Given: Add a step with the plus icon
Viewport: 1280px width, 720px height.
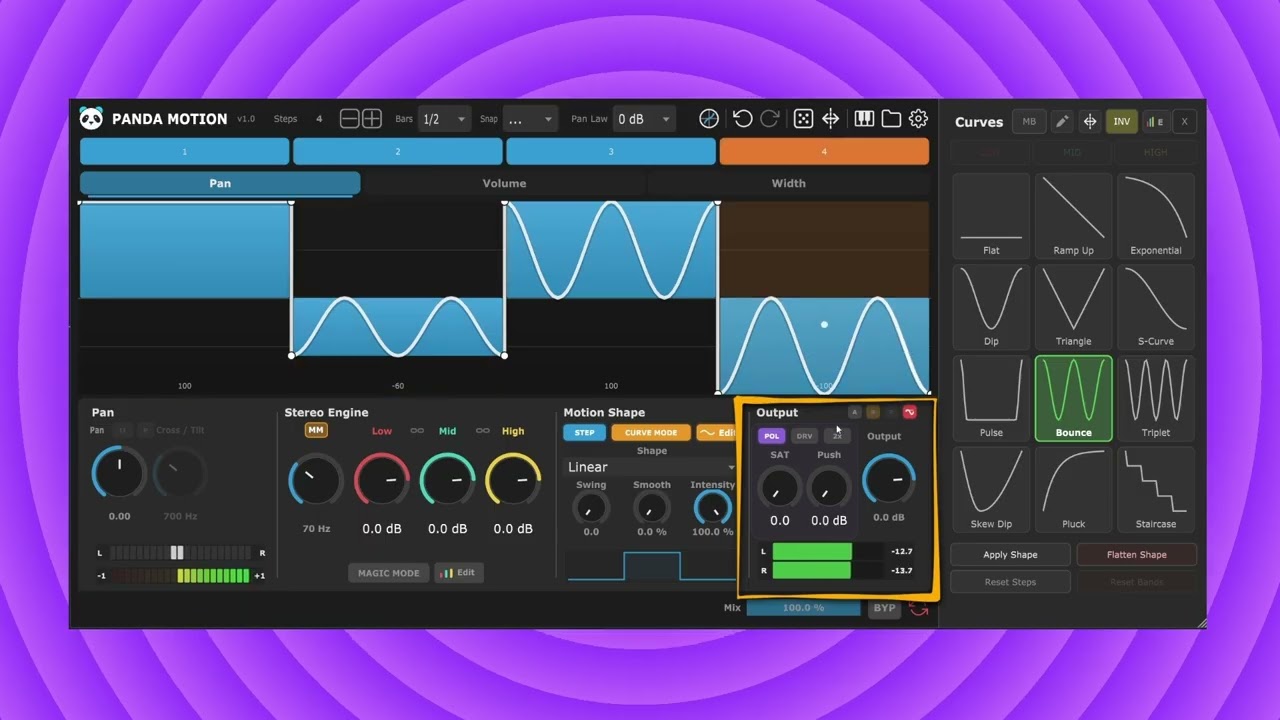Looking at the screenshot, I should tap(372, 119).
